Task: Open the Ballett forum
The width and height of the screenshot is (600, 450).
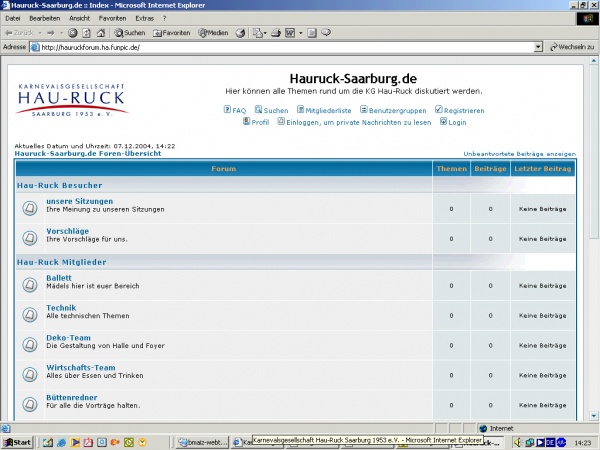Action: pos(59,278)
